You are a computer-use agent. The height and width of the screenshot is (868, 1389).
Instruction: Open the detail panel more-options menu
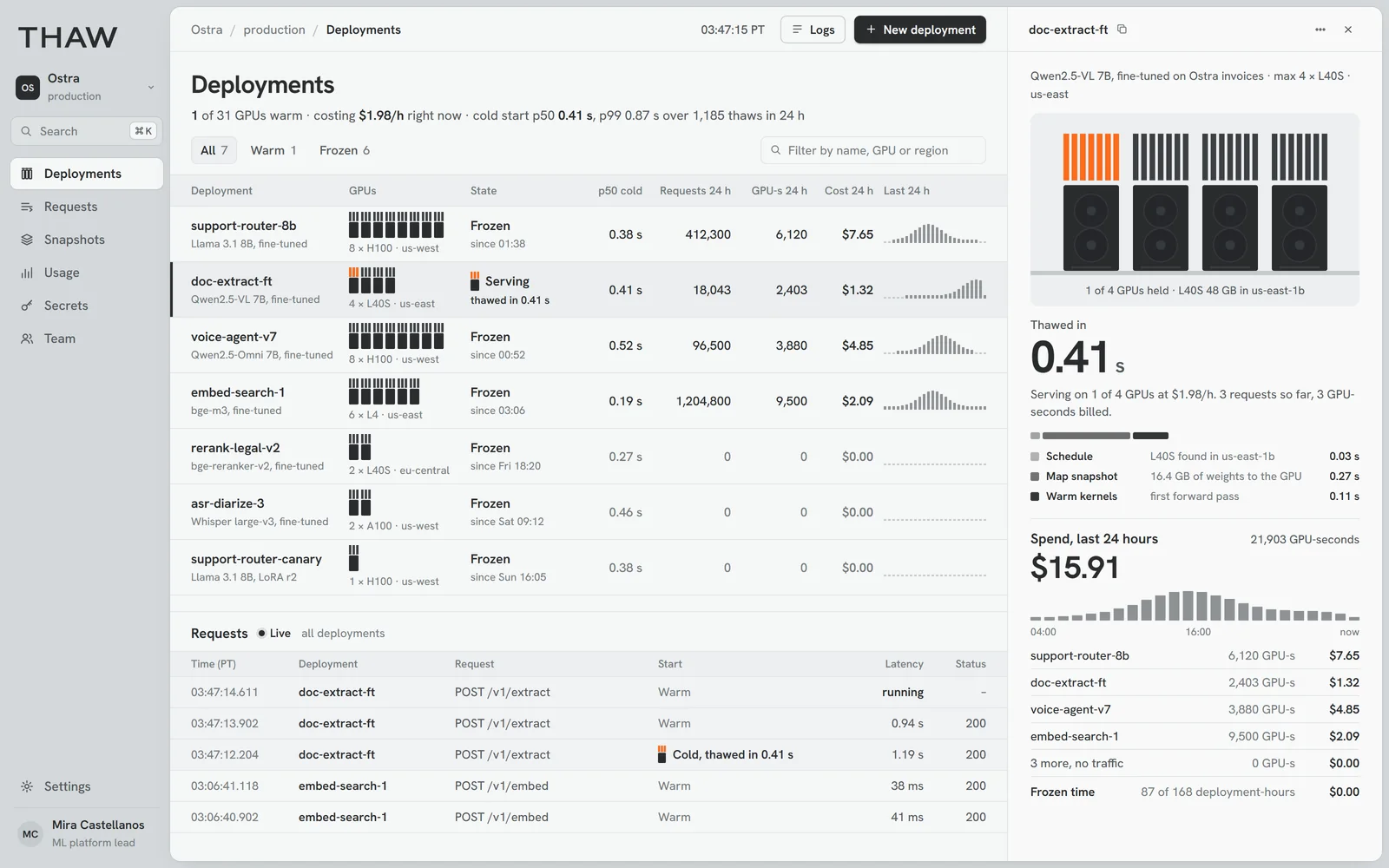pos(1320,30)
